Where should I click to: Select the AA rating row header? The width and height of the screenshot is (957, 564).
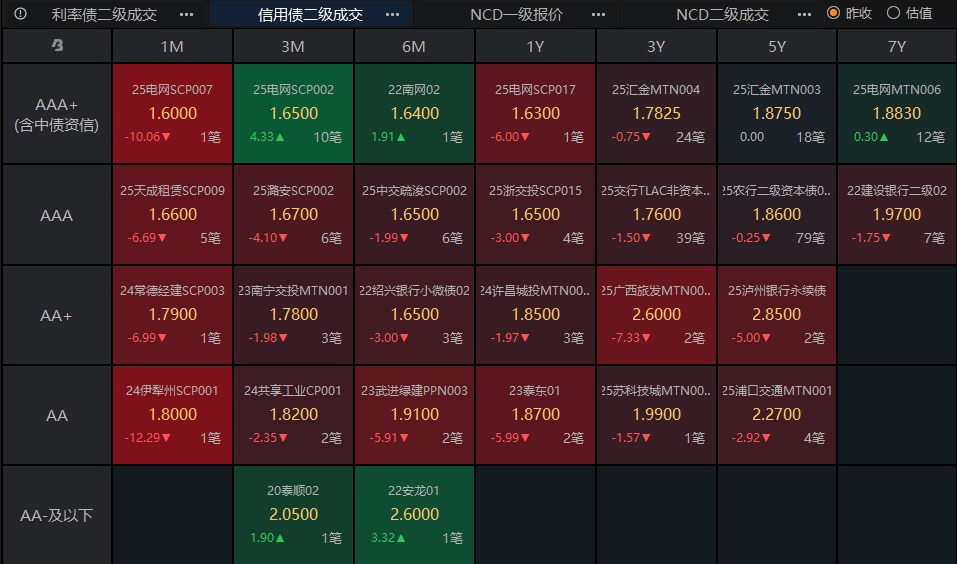point(57,415)
